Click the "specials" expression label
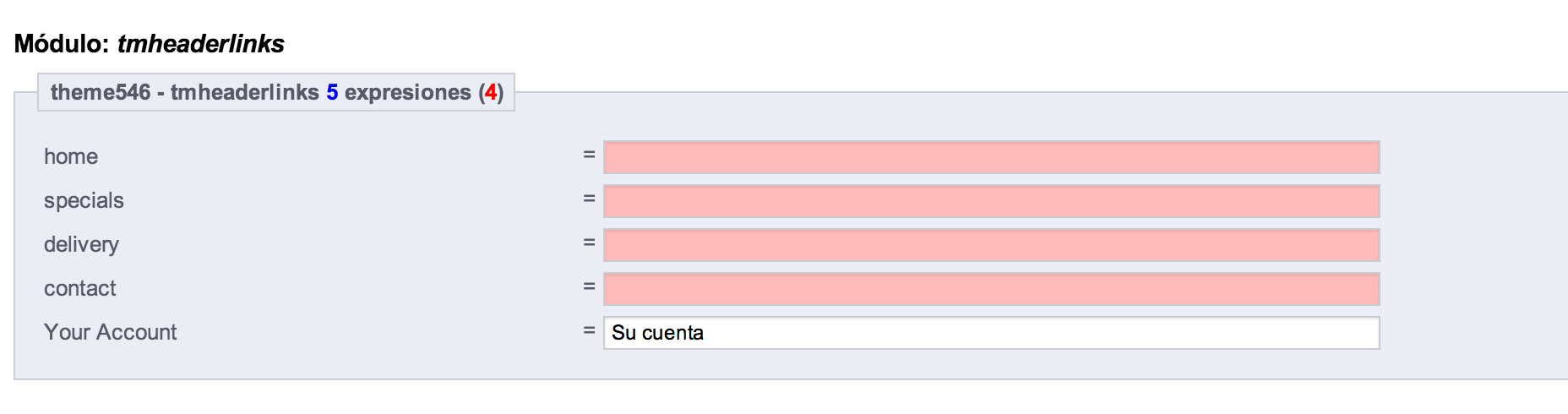This screenshot has height=414, width=1568. [84, 201]
